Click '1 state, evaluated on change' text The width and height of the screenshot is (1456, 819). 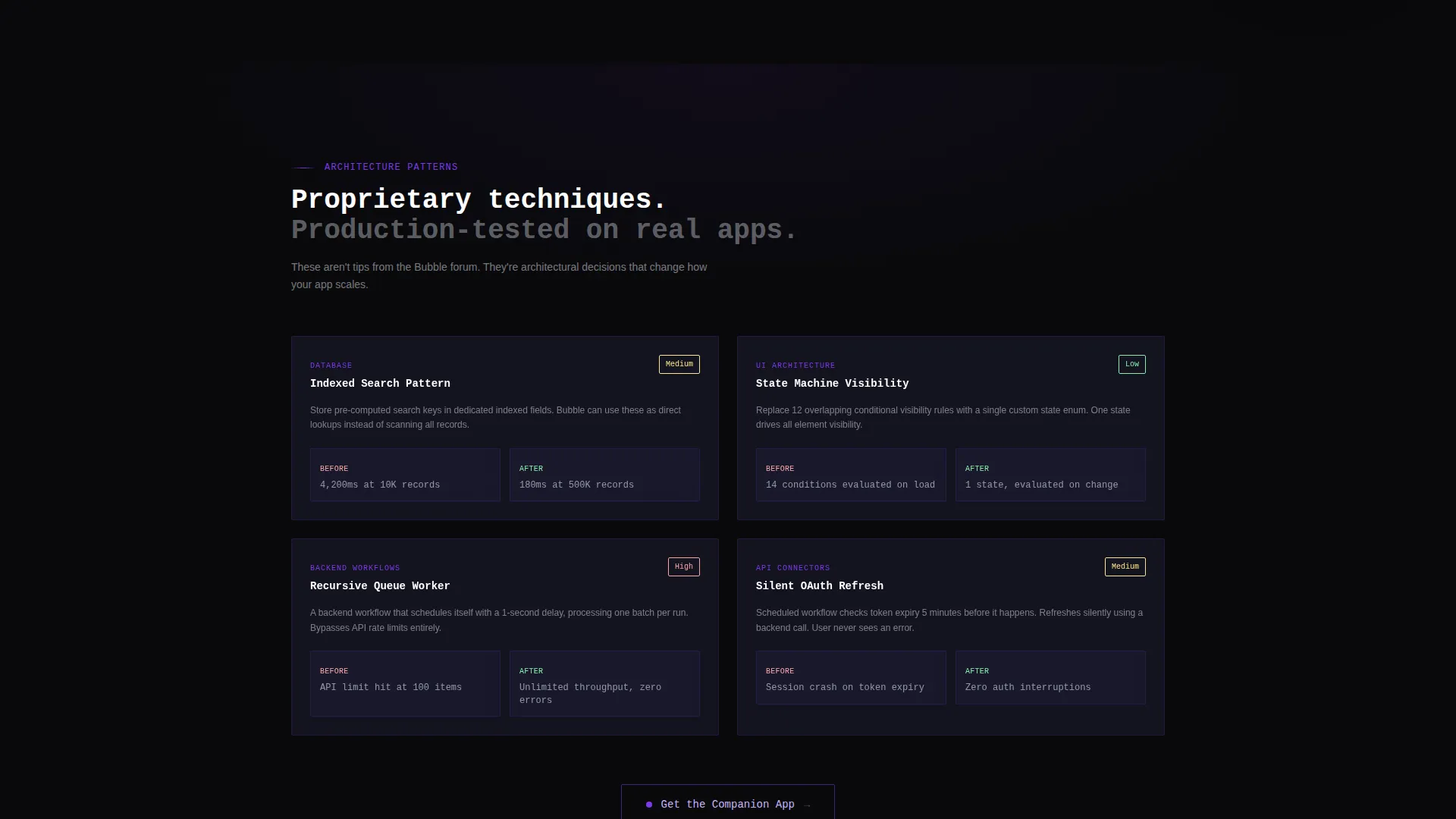pos(1041,485)
